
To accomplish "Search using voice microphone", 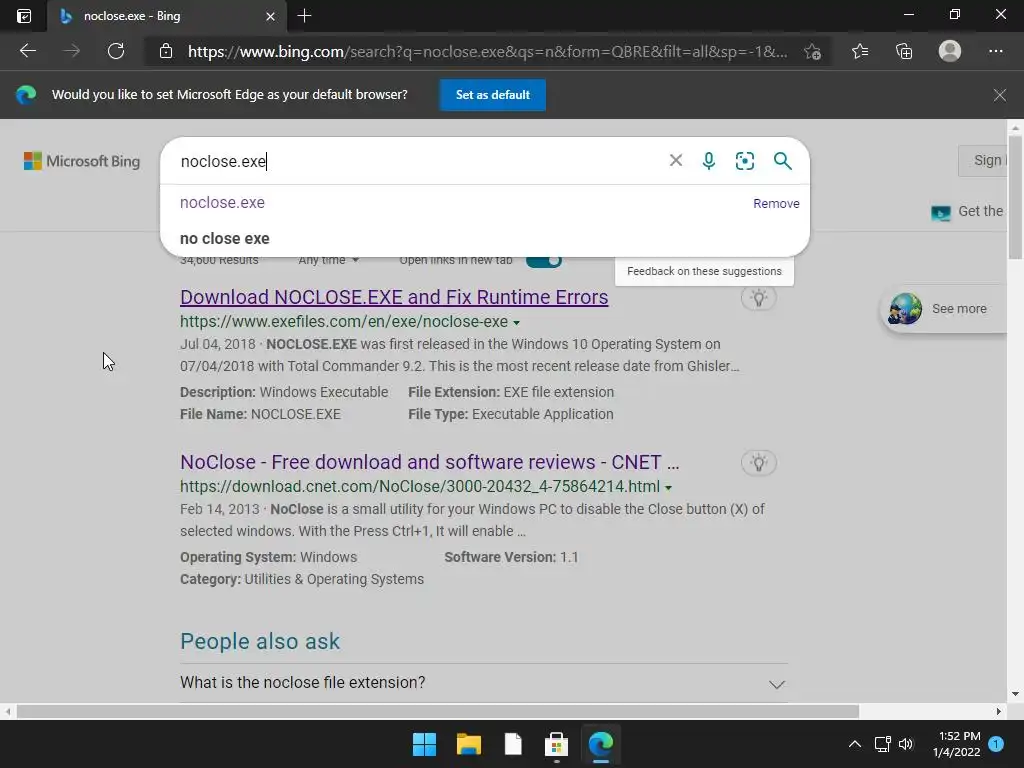I will pyautogui.click(x=709, y=161).
